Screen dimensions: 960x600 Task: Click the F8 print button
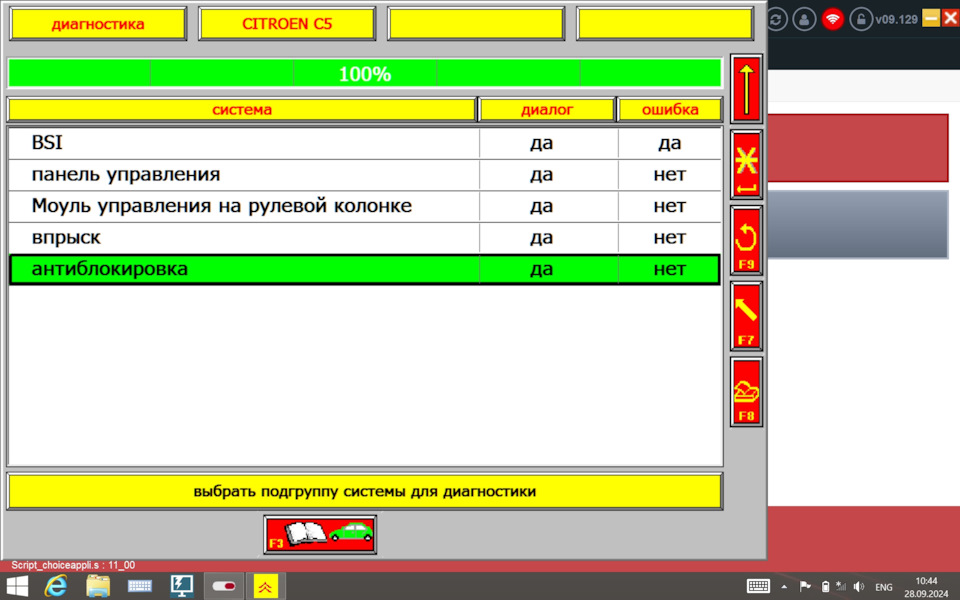pyautogui.click(x=746, y=392)
